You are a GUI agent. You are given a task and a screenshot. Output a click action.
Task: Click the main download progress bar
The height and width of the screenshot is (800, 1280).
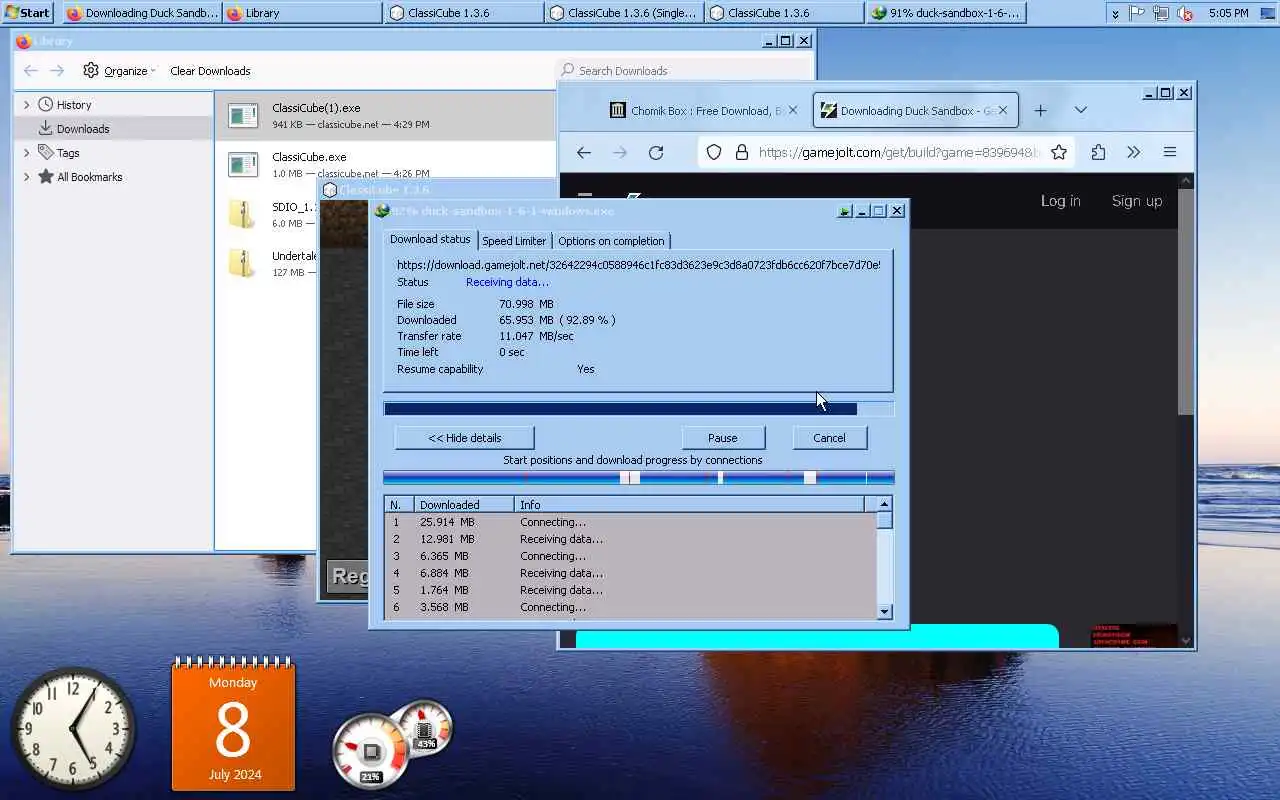(638, 408)
